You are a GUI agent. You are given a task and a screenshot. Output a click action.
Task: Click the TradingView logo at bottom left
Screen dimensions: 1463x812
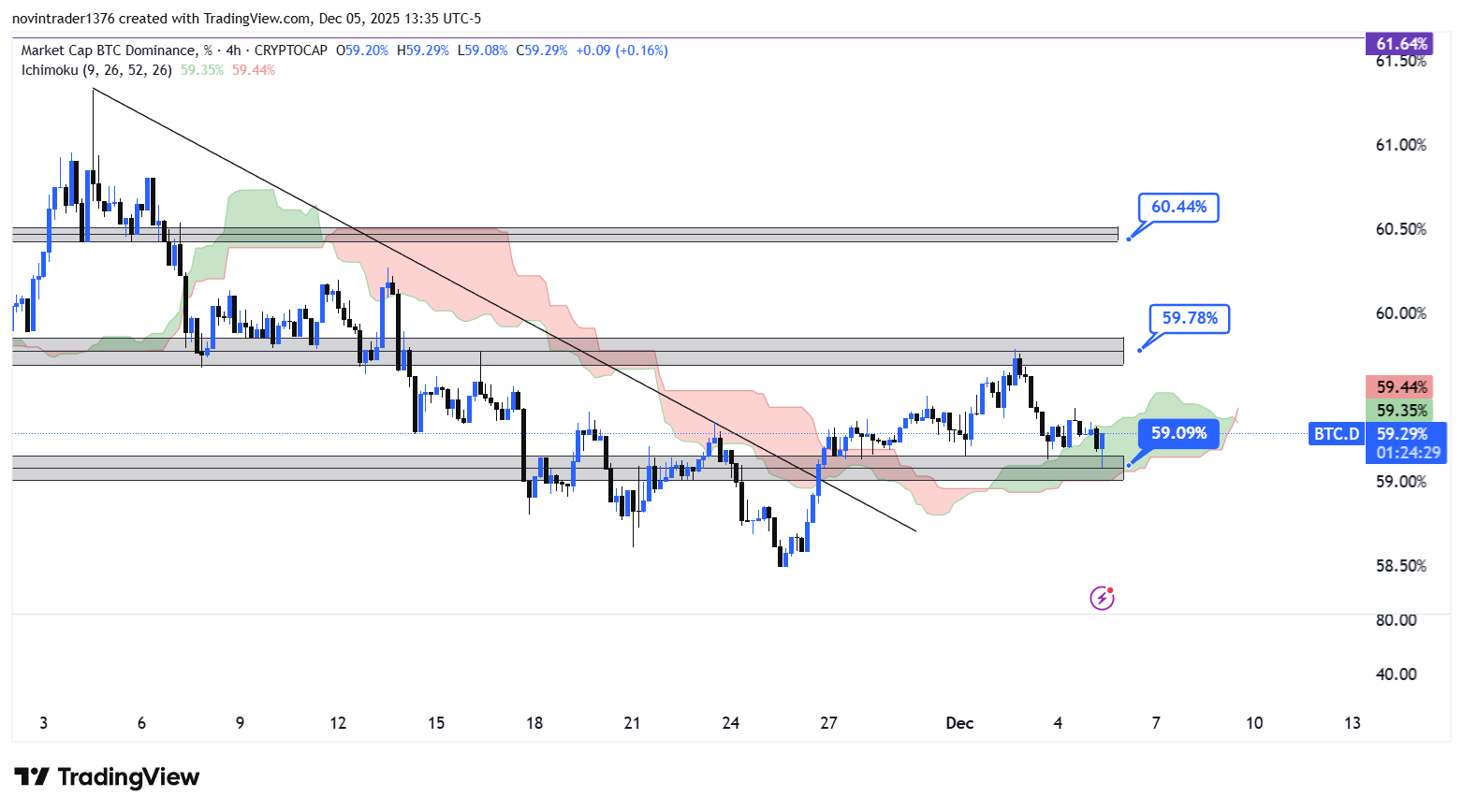(x=107, y=777)
